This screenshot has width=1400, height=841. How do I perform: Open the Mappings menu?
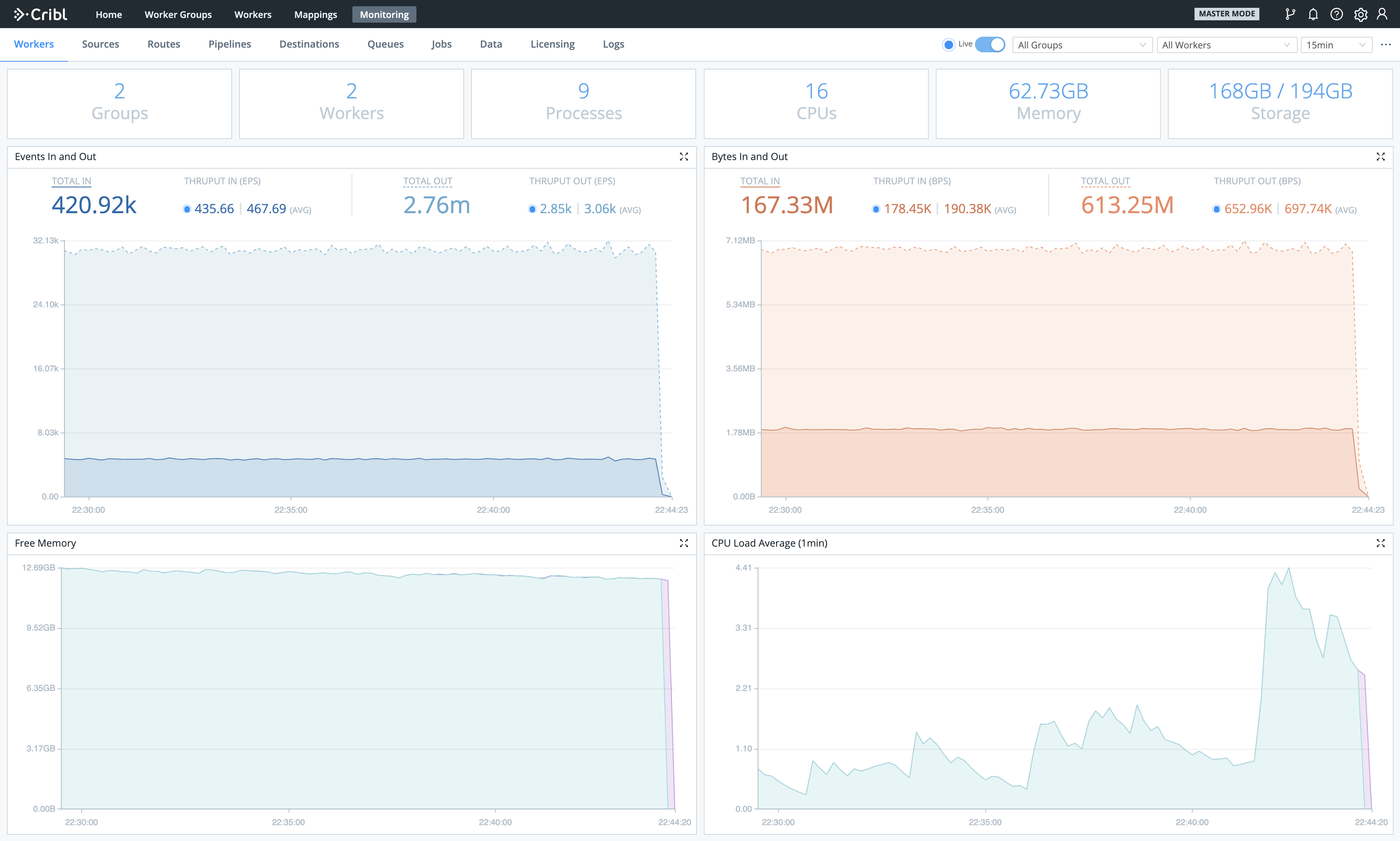[x=315, y=14]
